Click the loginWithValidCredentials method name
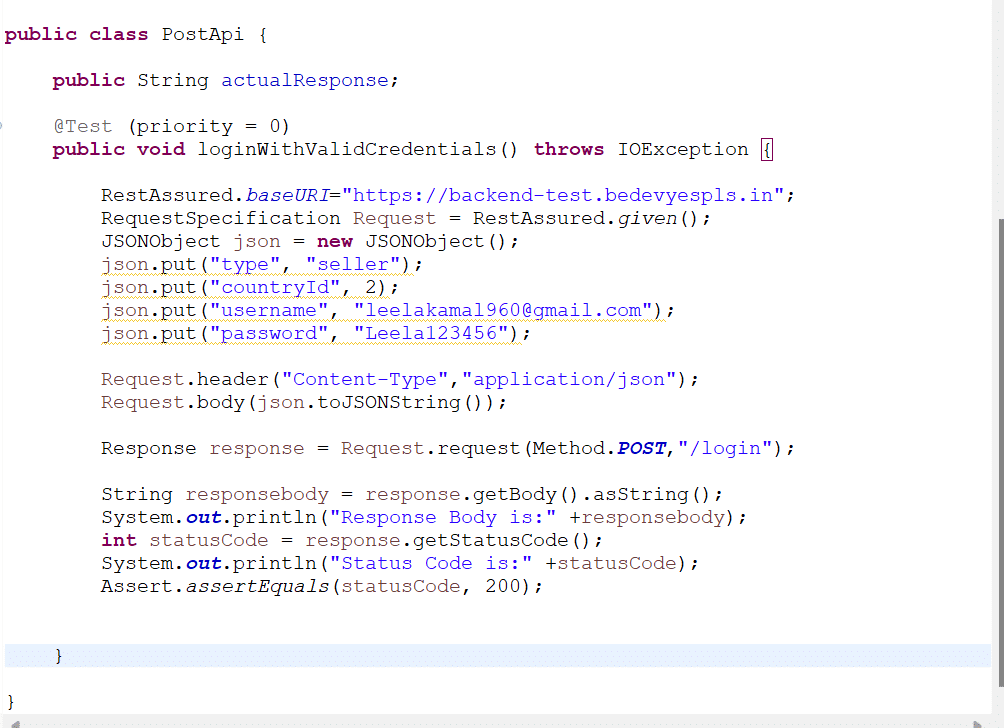The height and width of the screenshot is (728, 1004). [346, 149]
